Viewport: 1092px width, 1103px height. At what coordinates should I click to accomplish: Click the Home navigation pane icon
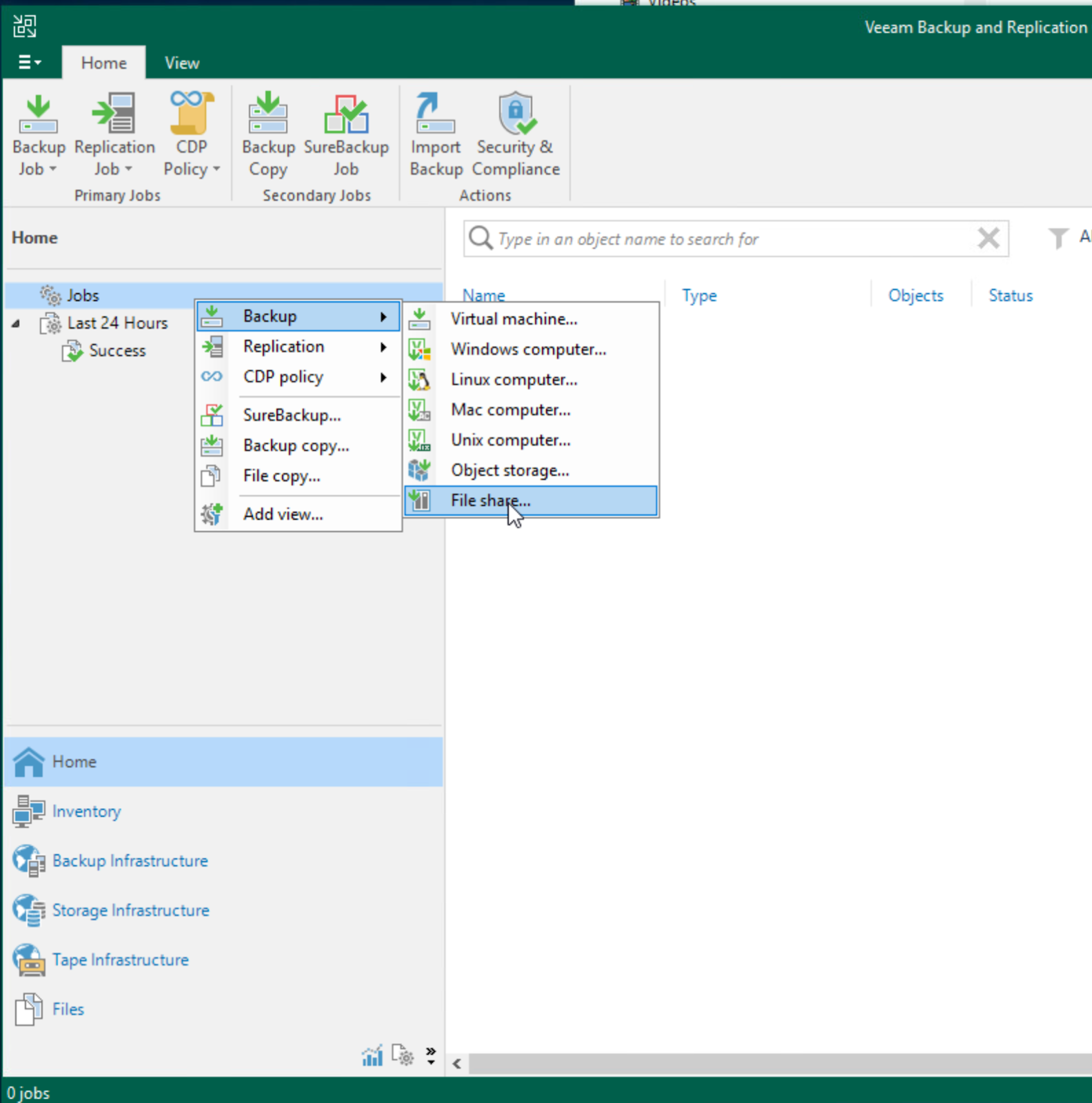pyautogui.click(x=29, y=762)
